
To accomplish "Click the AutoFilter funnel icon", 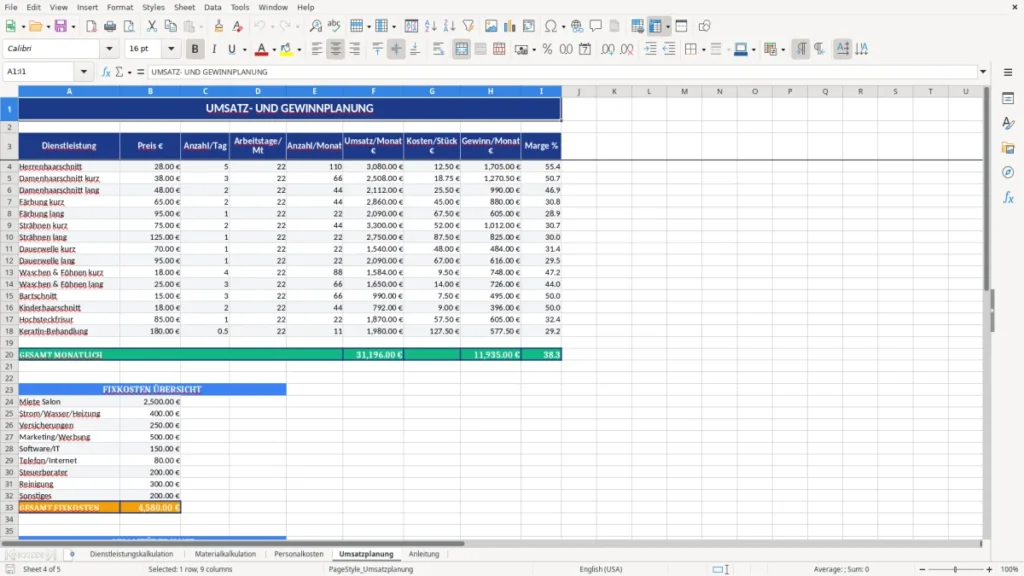I will coord(468,26).
